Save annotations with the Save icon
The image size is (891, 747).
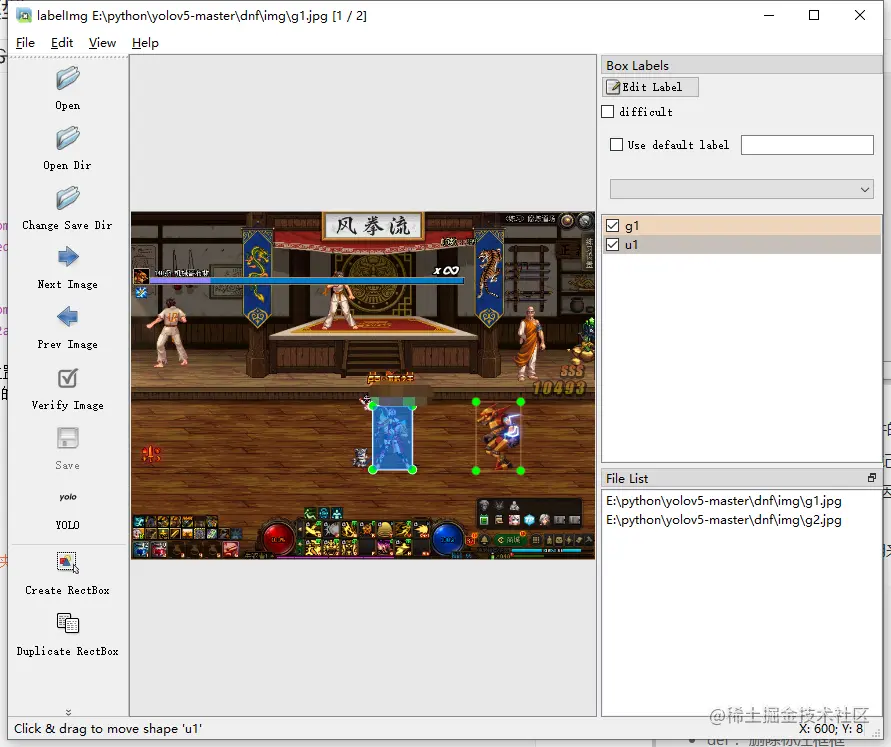coord(68,439)
